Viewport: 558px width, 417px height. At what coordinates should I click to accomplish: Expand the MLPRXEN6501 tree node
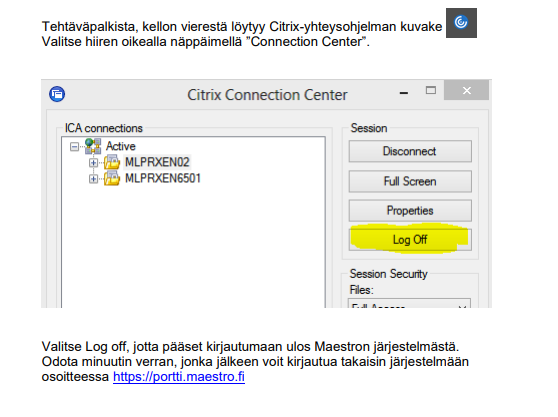tap(93, 178)
